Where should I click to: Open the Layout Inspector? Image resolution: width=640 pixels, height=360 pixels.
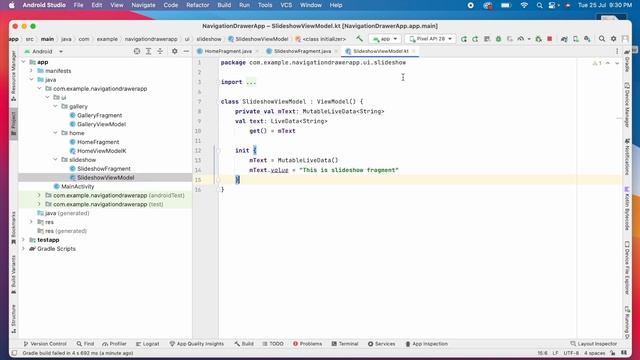pyautogui.click(x=593, y=344)
